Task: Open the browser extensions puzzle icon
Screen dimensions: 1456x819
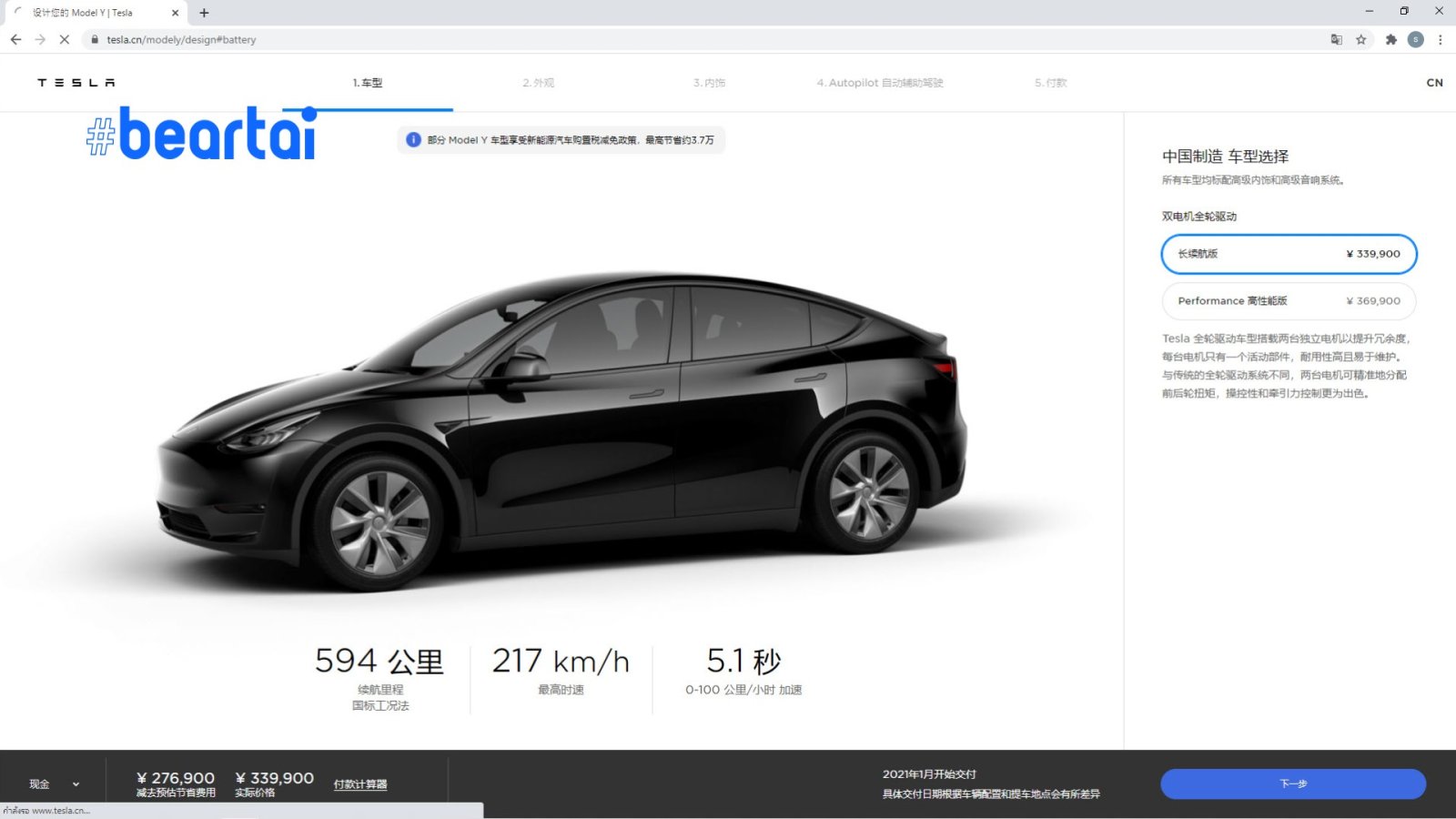Action: tap(1390, 39)
